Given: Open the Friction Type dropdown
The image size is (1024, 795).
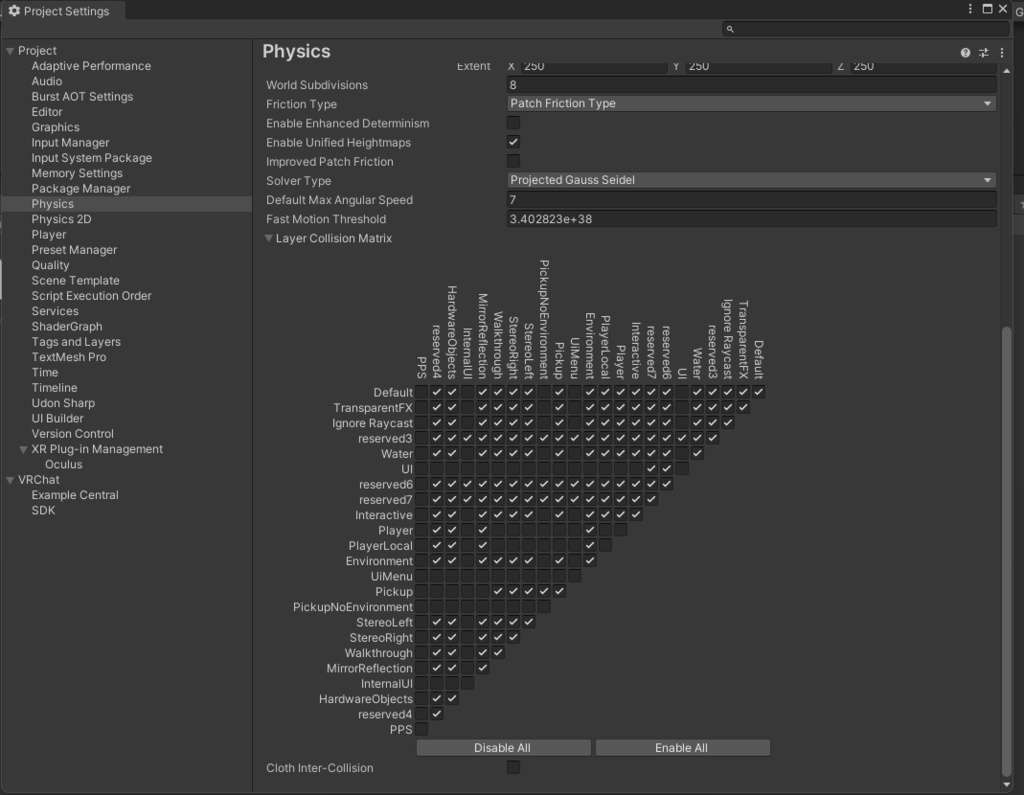Looking at the screenshot, I should click(752, 103).
